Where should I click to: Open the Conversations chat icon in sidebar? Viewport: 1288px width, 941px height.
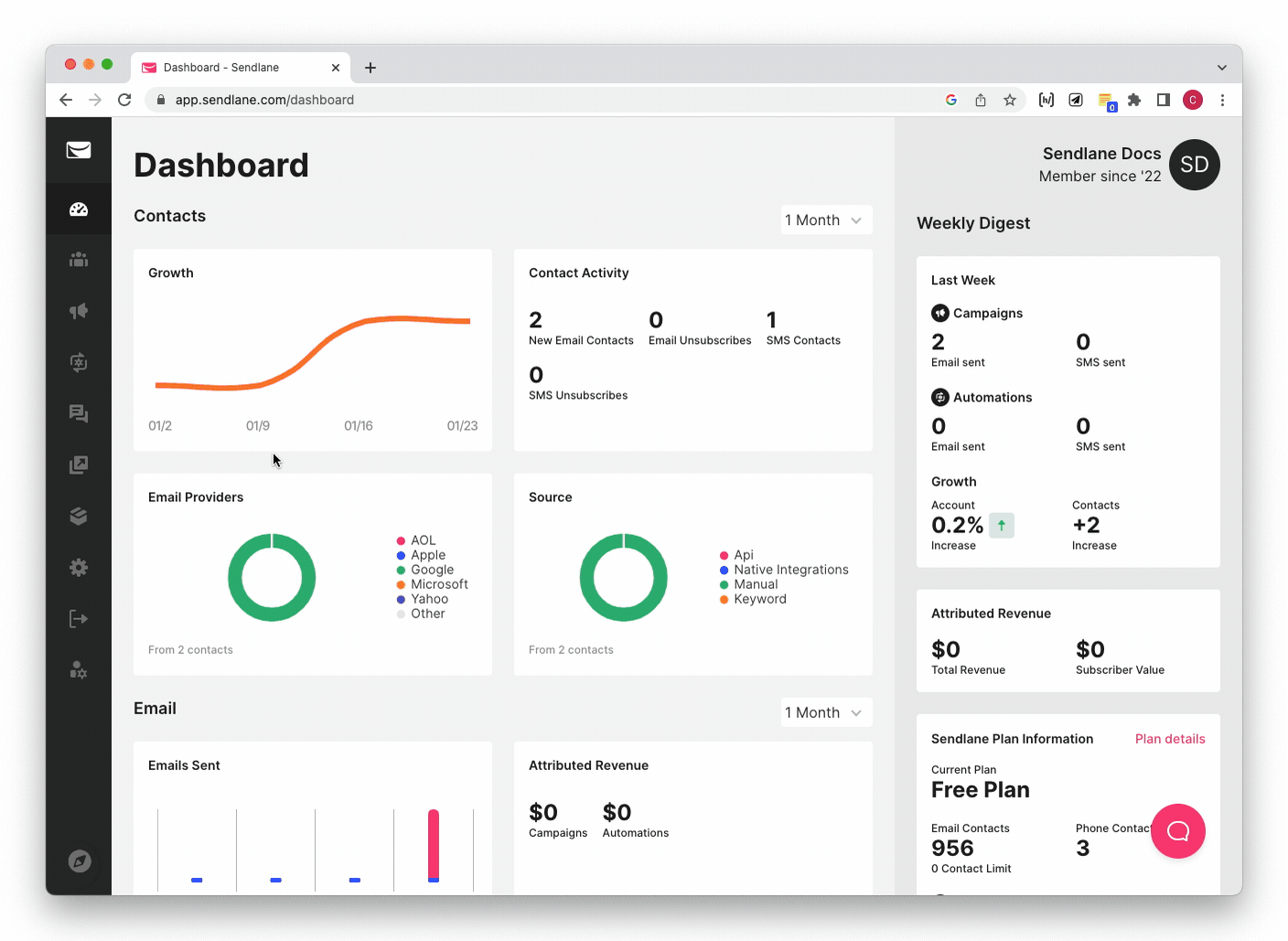click(x=79, y=413)
